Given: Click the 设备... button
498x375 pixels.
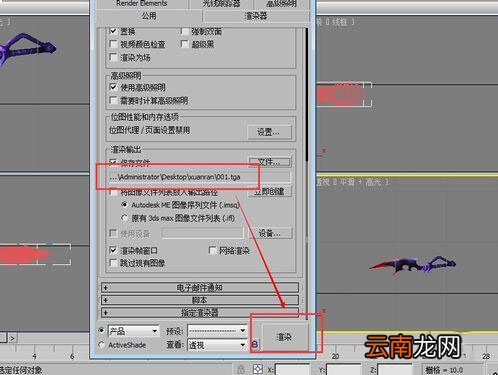Looking at the screenshot, I should point(270,233).
